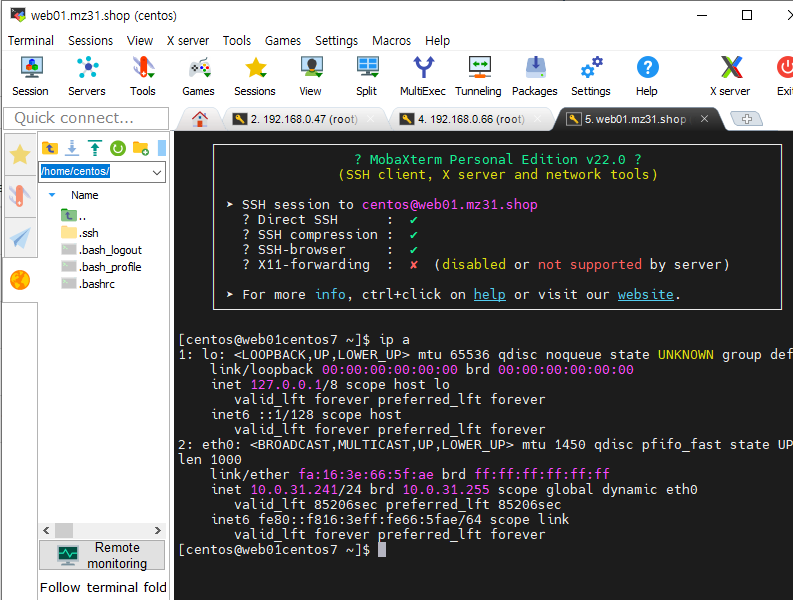The height and width of the screenshot is (600, 793).
Task: Refresh the SFTP current folder
Action: [x=118, y=148]
